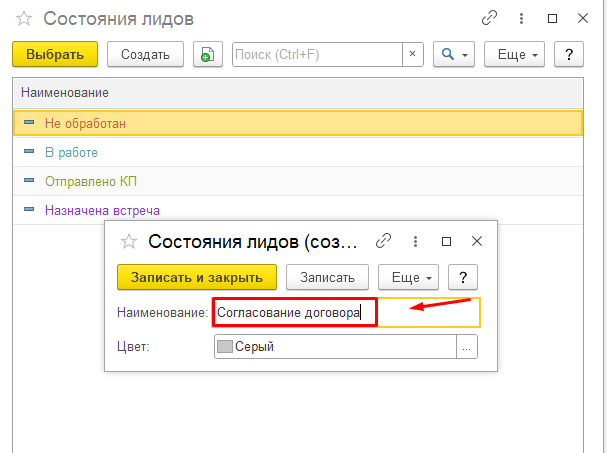
Task: Click Записать и закрыть button
Action: tap(197, 277)
